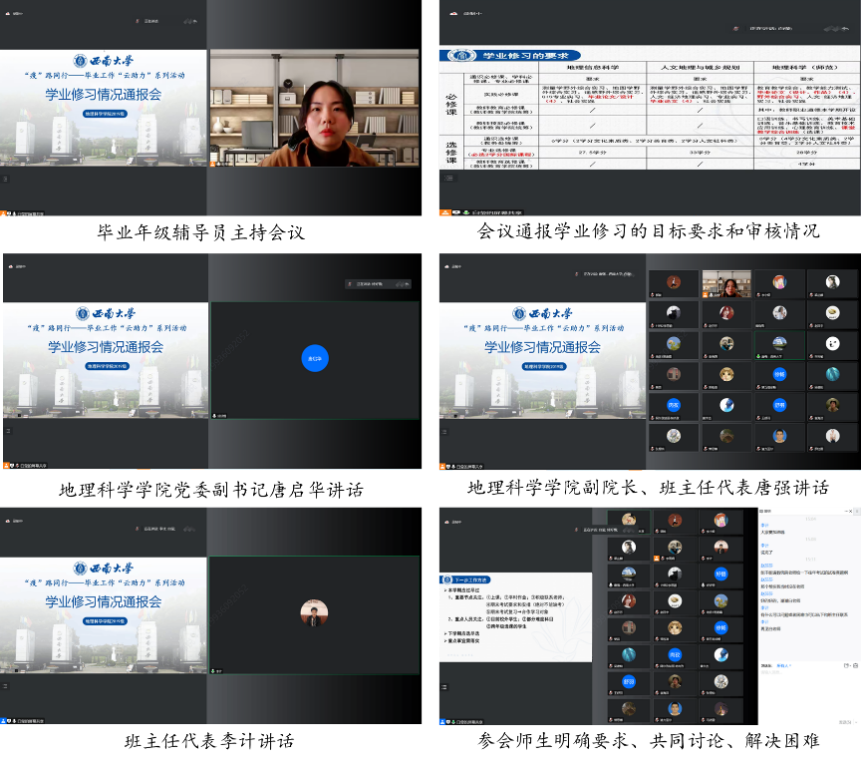
Task: Click the speaking indicator bar in the top-left panel
Action: click(x=151, y=20)
